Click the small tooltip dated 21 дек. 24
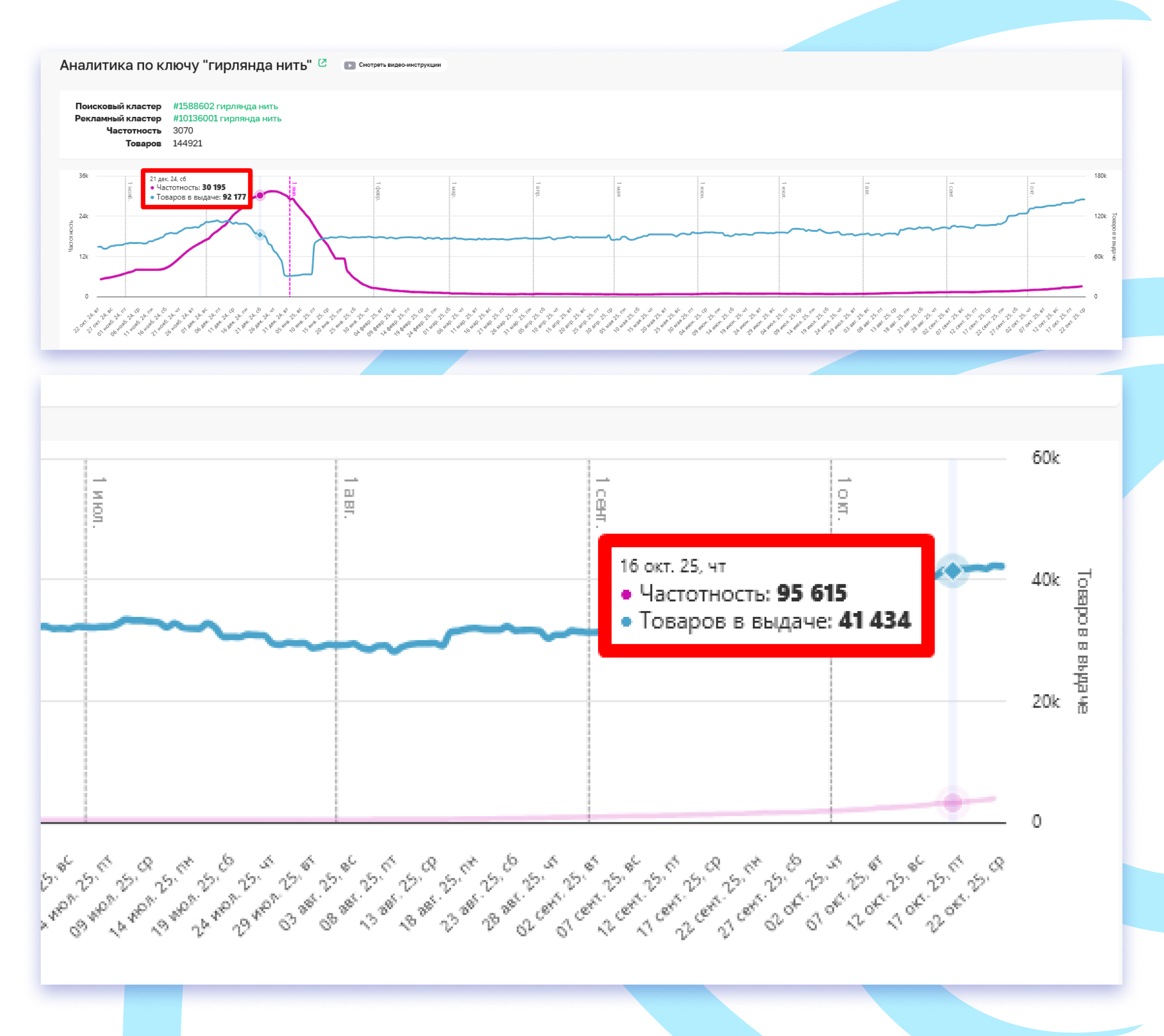 click(x=196, y=189)
